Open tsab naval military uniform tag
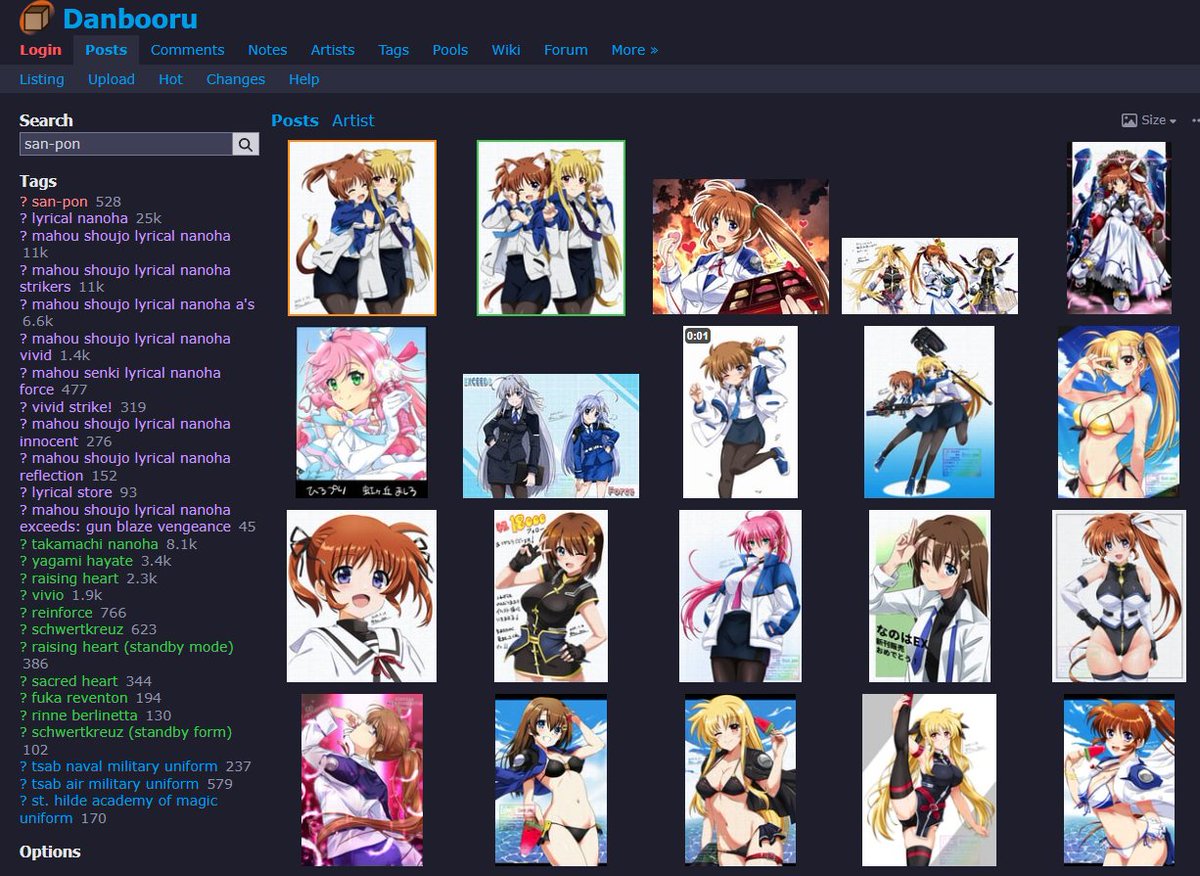The width and height of the screenshot is (1200, 876). click(x=125, y=766)
